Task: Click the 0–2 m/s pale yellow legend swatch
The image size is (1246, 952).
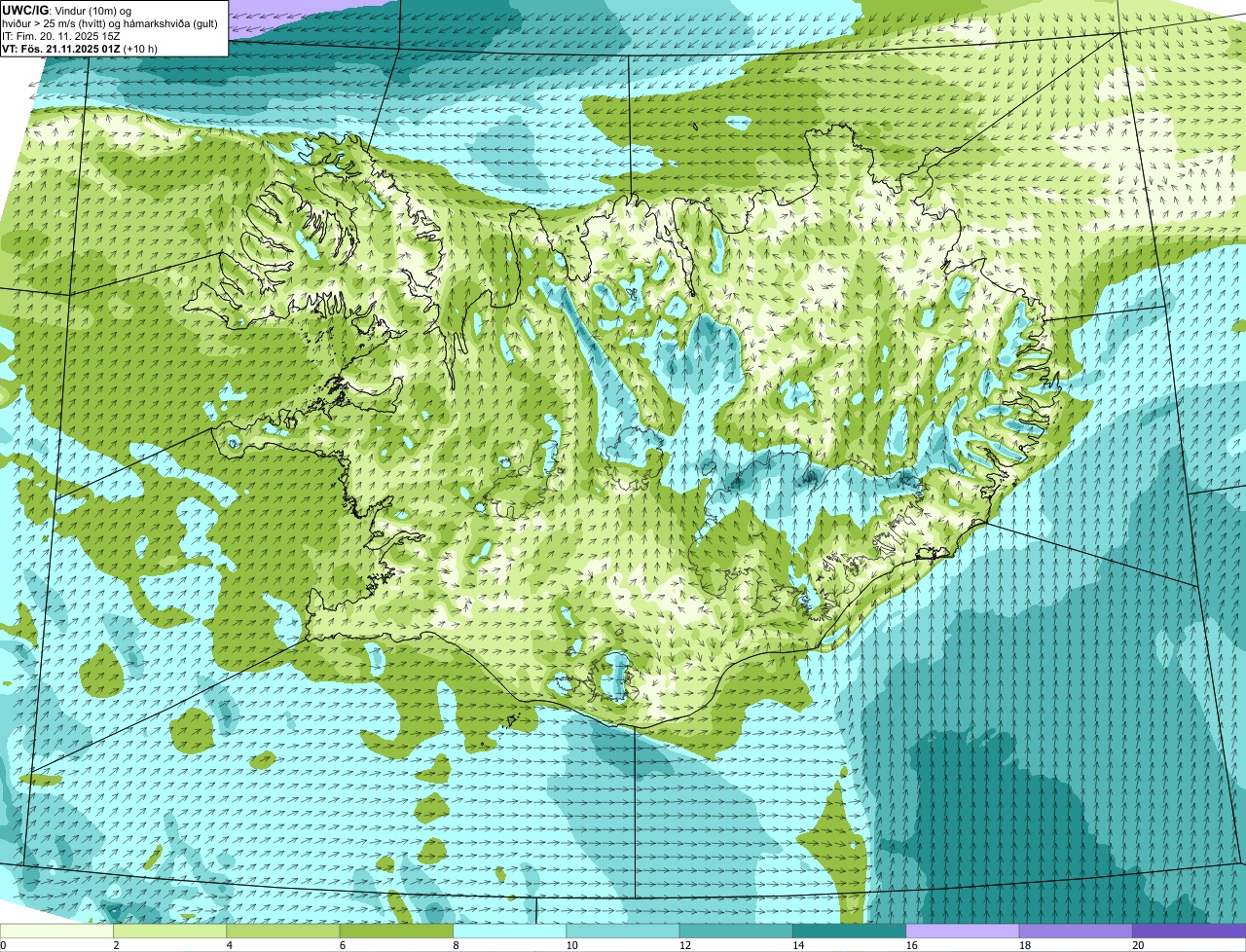Action: 57,932
